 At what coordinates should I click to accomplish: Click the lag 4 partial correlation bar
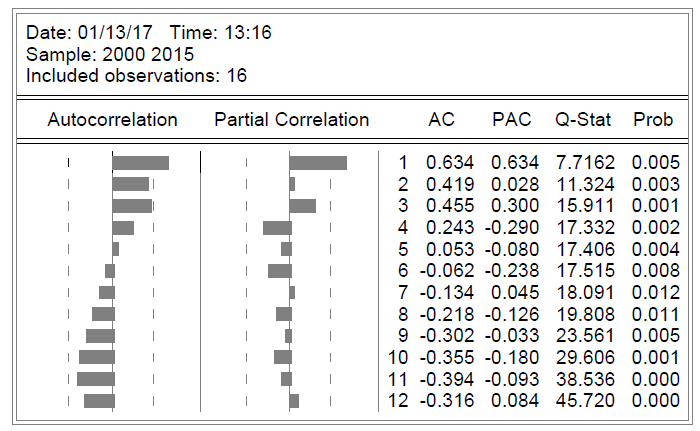tap(277, 228)
